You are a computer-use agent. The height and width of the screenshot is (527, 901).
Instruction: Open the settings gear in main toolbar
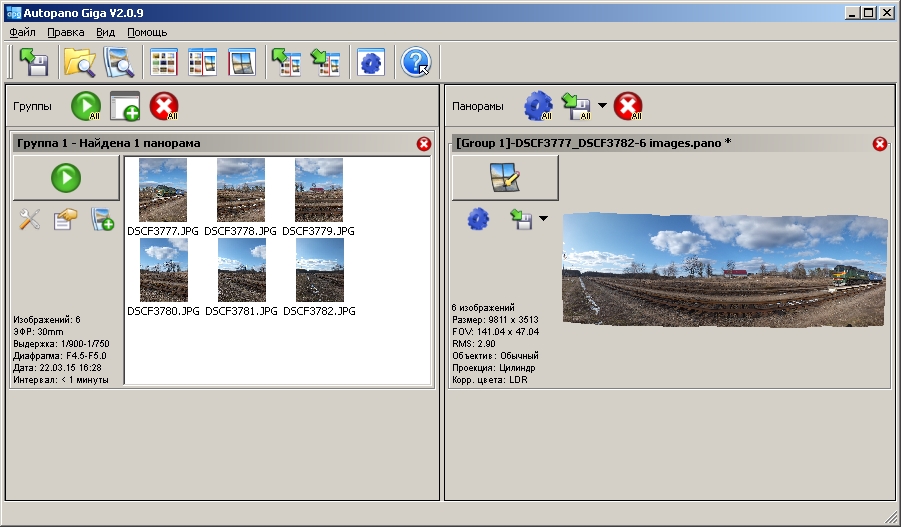point(371,62)
